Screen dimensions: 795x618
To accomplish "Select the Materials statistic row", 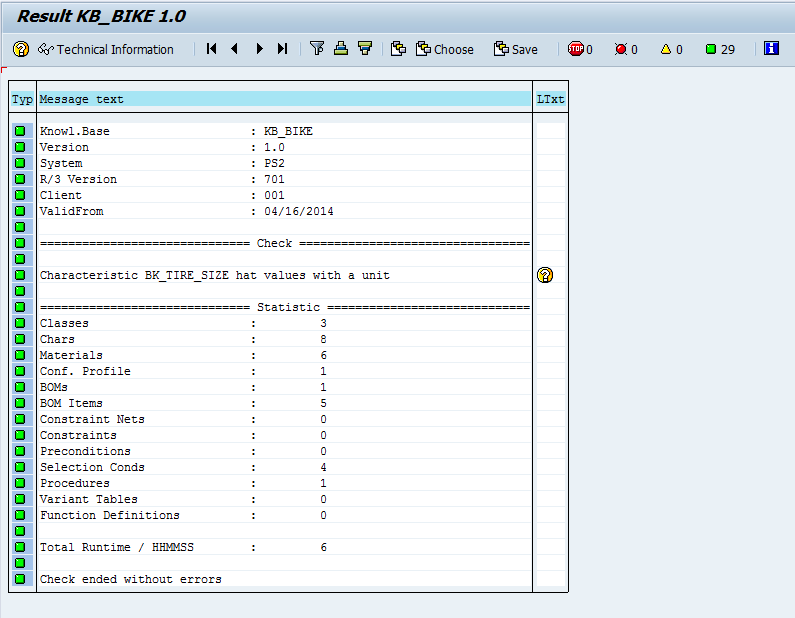I will [x=284, y=355].
